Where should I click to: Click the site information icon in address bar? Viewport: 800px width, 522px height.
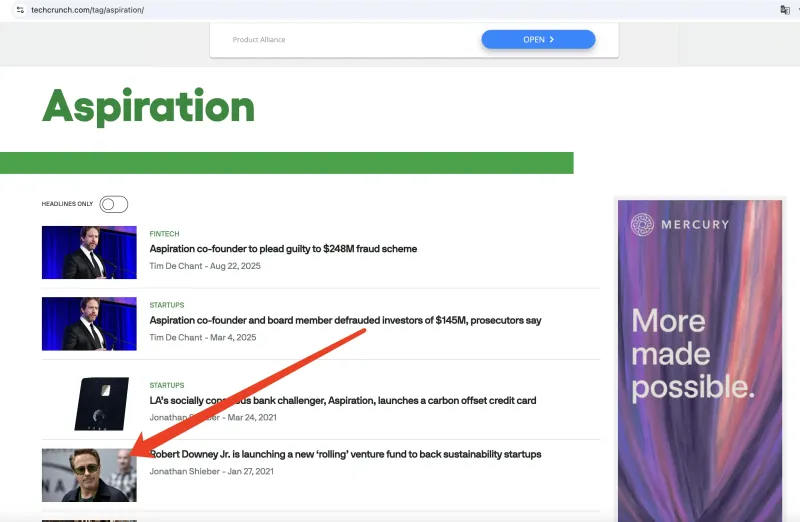19,9
